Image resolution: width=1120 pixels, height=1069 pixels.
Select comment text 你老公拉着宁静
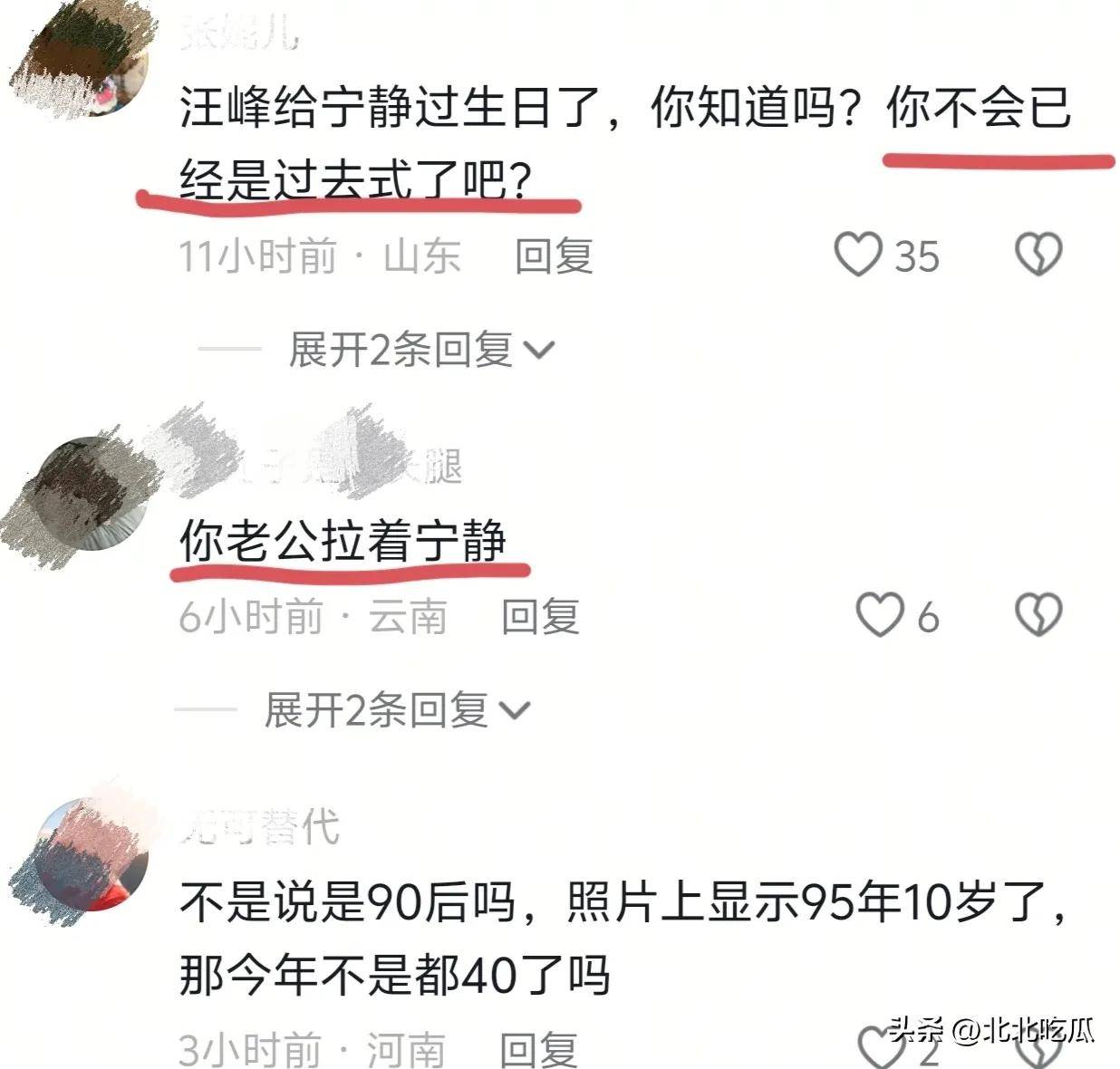pyautogui.click(x=343, y=541)
